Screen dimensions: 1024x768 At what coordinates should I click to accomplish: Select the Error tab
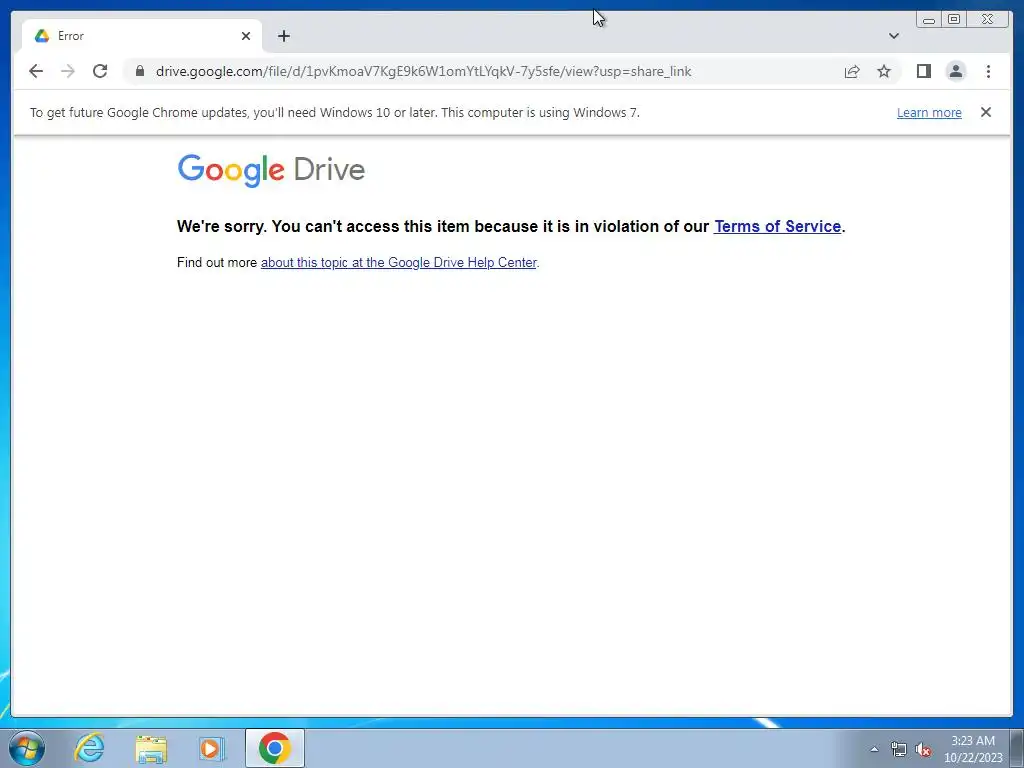[141, 36]
